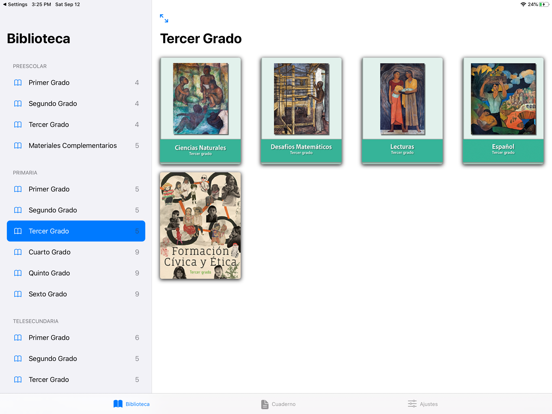Open Preescolar Primer Grado list row
Image resolution: width=552 pixels, height=414 pixels.
point(76,83)
